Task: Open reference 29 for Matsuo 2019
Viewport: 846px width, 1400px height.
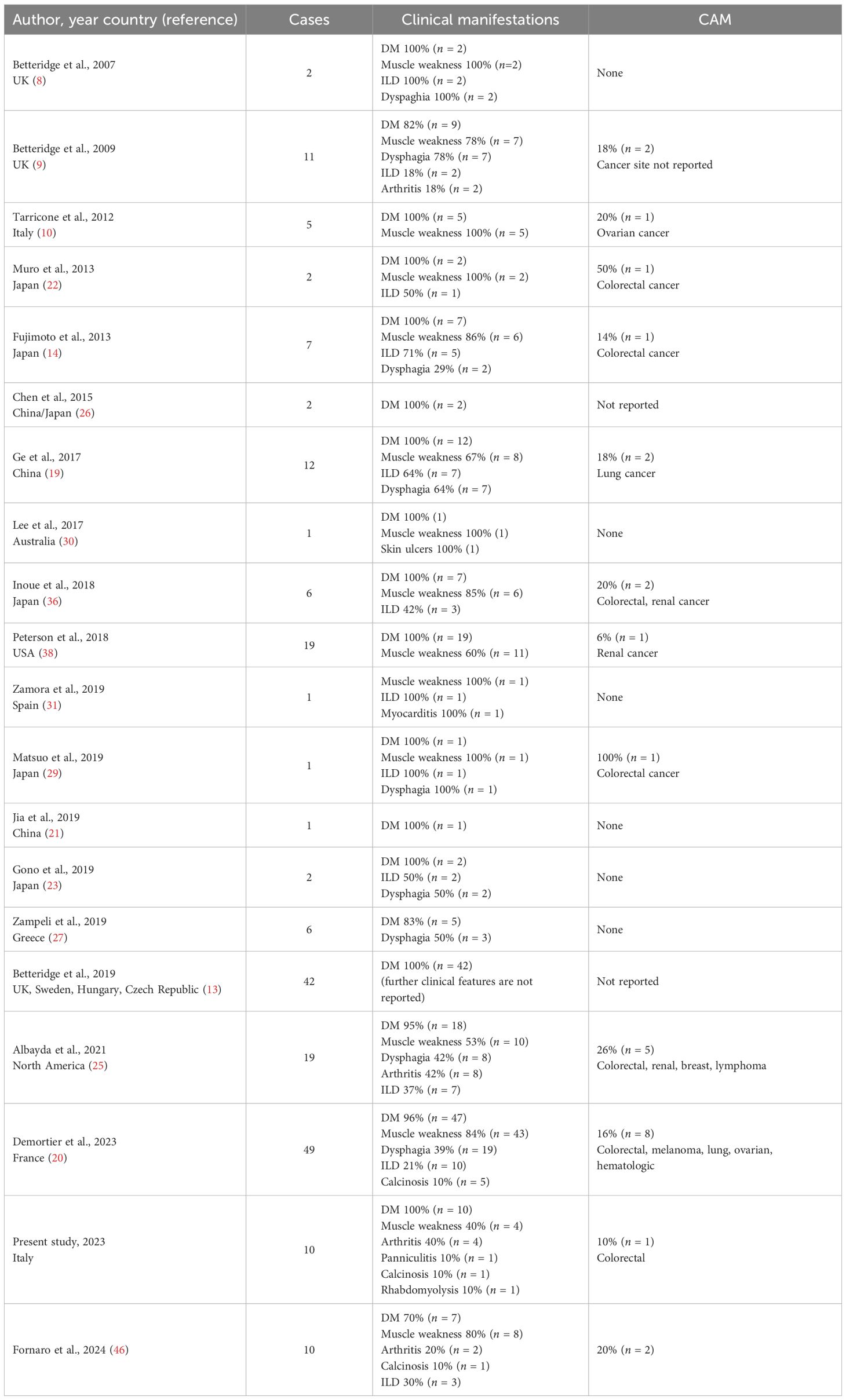Action: (53, 774)
